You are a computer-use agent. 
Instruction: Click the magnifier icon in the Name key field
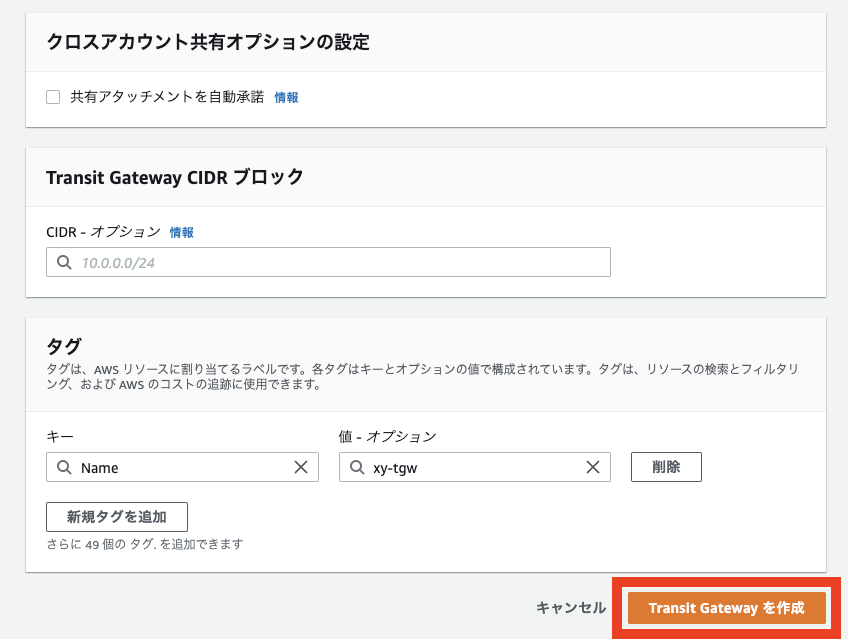pyautogui.click(x=62, y=467)
